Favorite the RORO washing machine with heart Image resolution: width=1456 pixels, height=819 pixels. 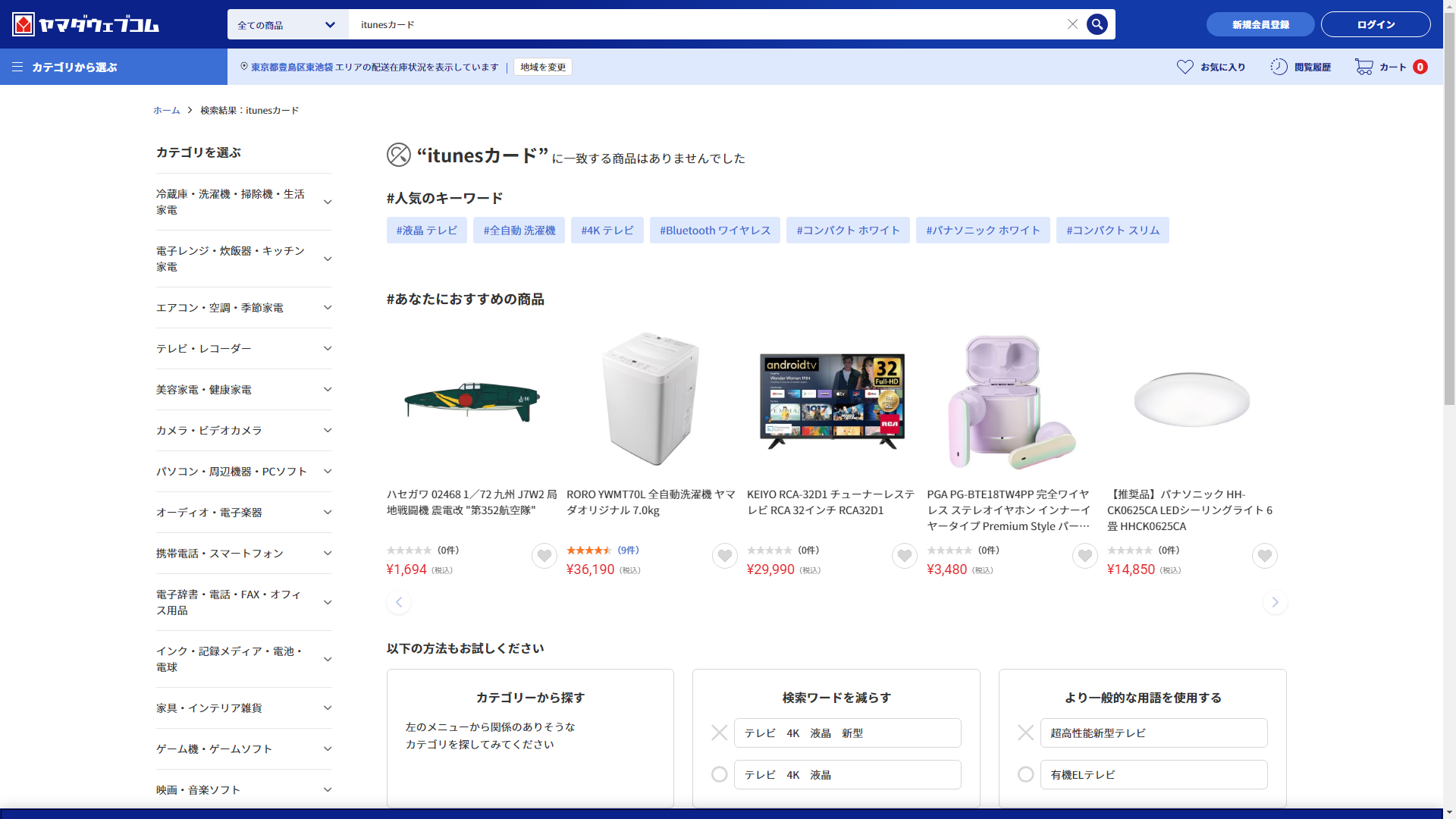click(724, 556)
